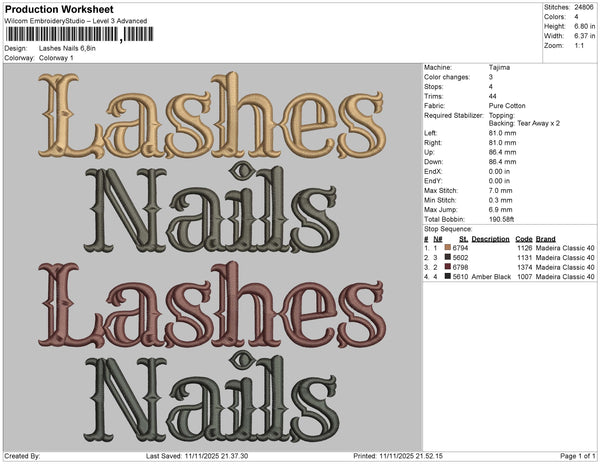Click thread code '1131' in stop 2 row

(525, 257)
